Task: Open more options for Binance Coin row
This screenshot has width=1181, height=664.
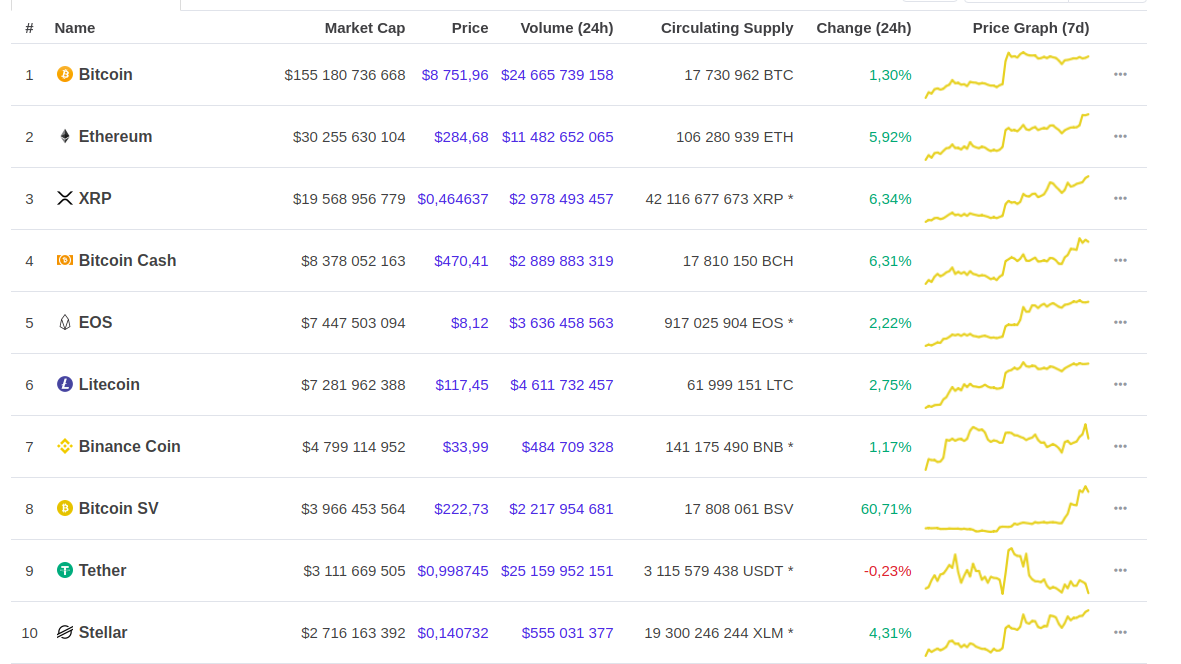Action: click(x=1120, y=446)
